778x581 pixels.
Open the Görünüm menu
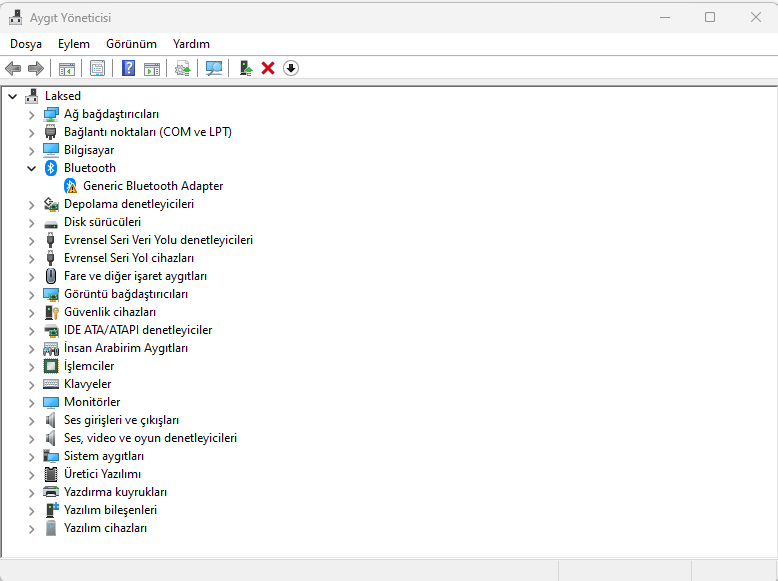[x=131, y=44]
